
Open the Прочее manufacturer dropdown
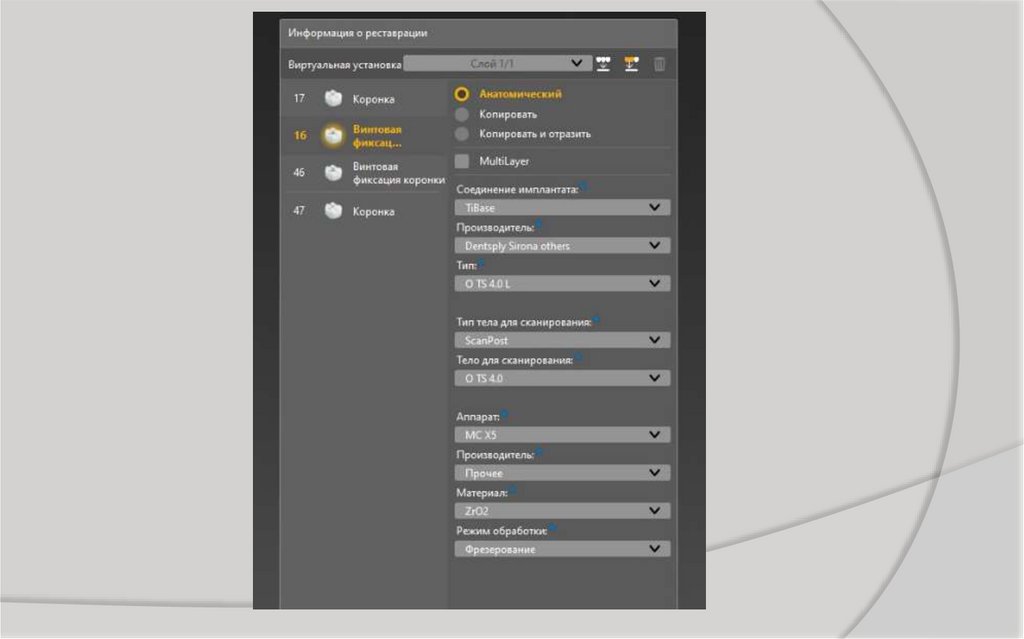tap(562, 473)
